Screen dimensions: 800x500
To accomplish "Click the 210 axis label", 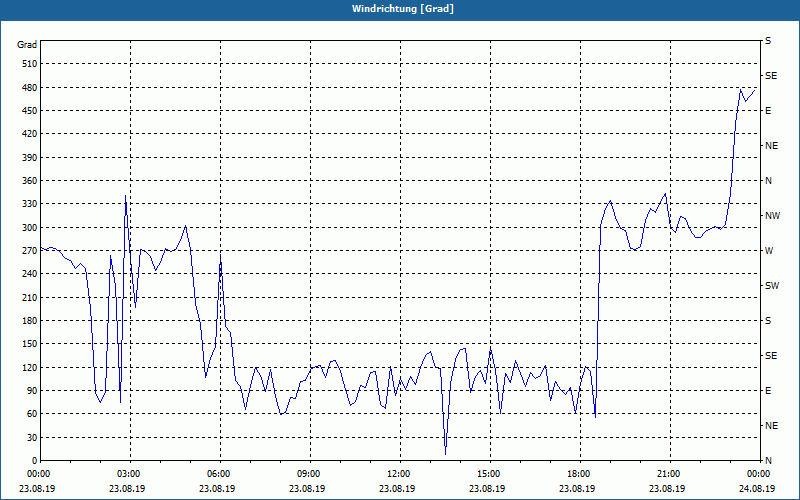I will tap(30, 297).
